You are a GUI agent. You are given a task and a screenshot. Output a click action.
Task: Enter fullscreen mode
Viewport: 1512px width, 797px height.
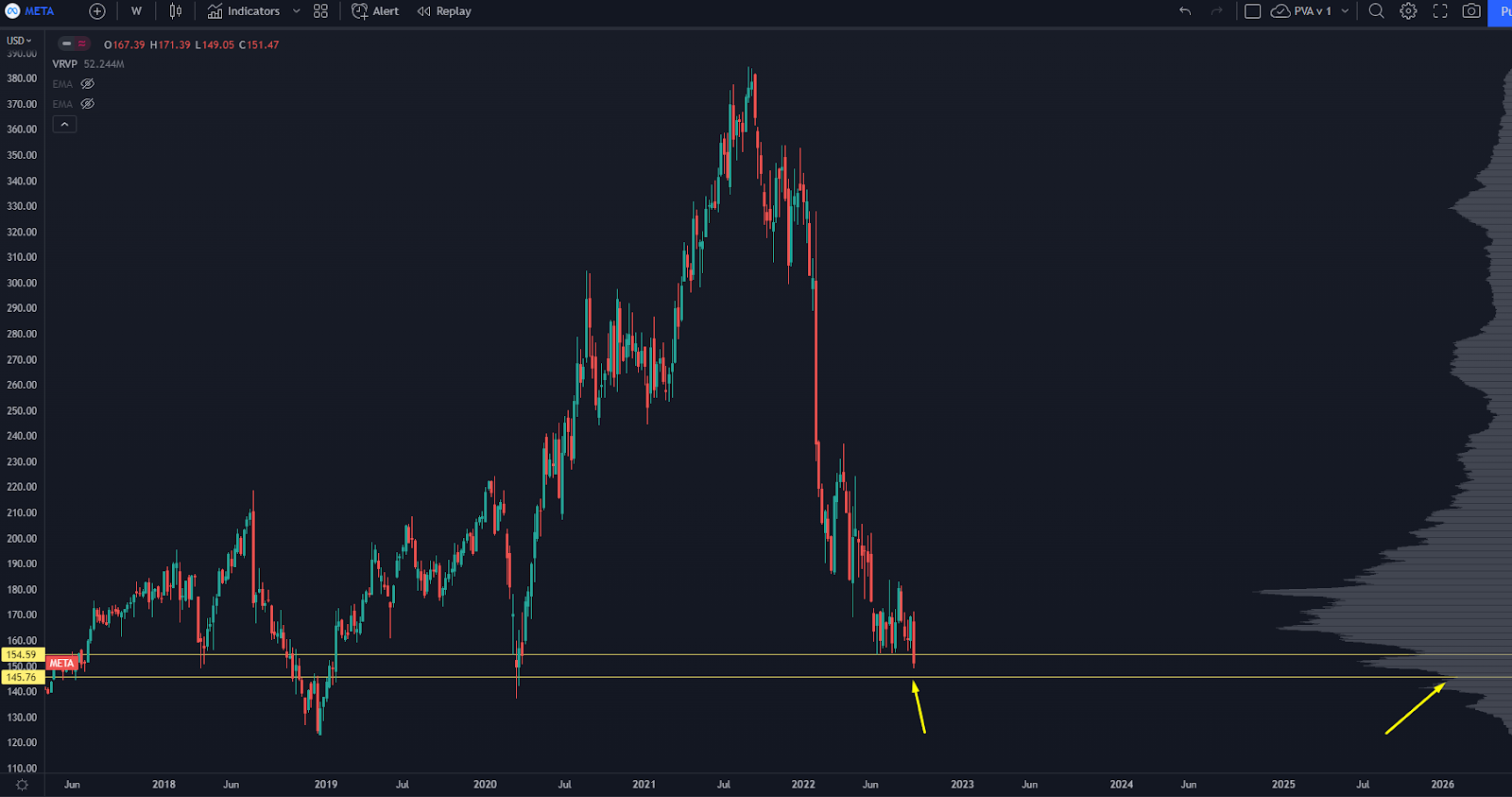tap(1440, 11)
